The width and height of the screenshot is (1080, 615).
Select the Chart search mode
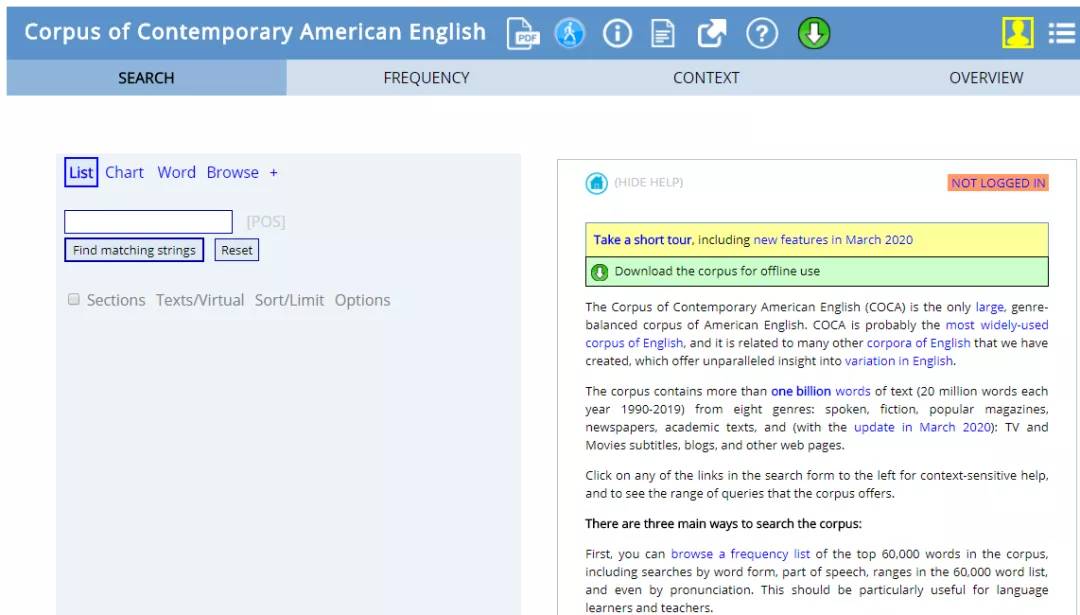click(x=124, y=172)
